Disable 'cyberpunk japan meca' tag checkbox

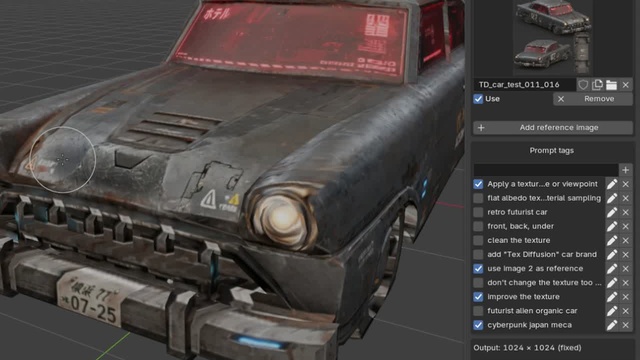tap(478, 325)
